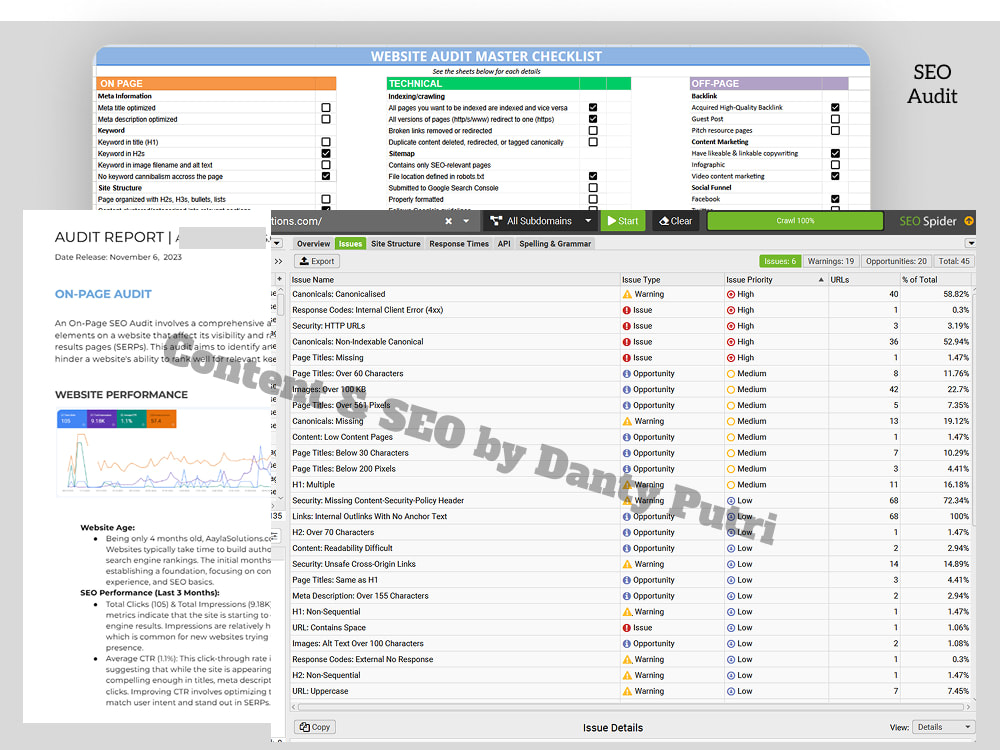1000x750 pixels.
Task: Click the warning icon for H1: Non-Sequential
Action: (x=627, y=612)
